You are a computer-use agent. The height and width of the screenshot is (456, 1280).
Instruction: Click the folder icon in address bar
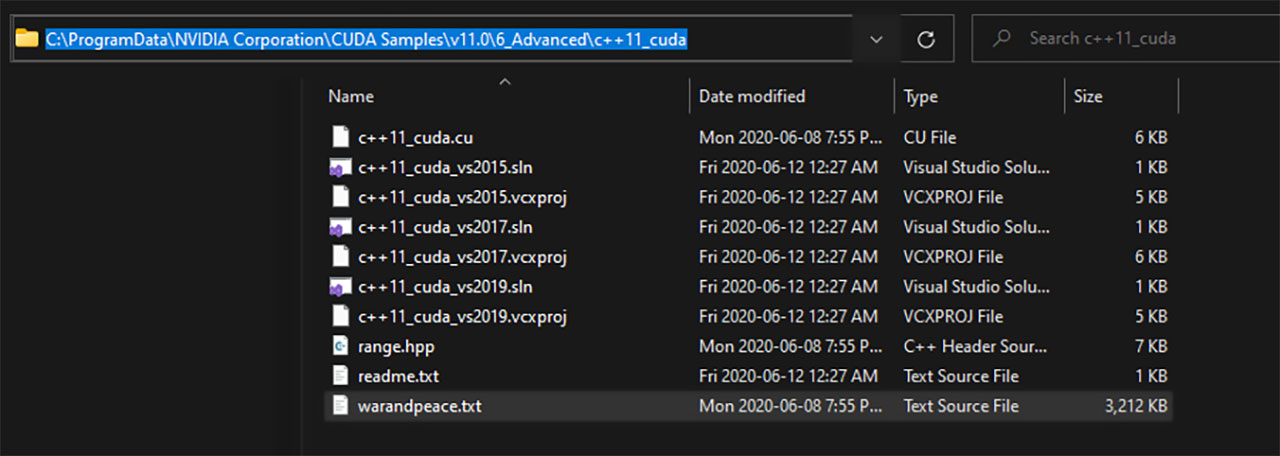pos(27,39)
